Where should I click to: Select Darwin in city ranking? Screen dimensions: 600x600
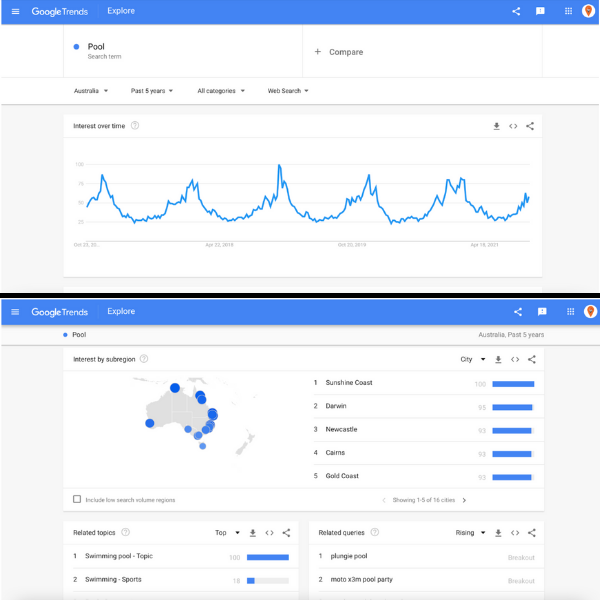tap(336, 406)
